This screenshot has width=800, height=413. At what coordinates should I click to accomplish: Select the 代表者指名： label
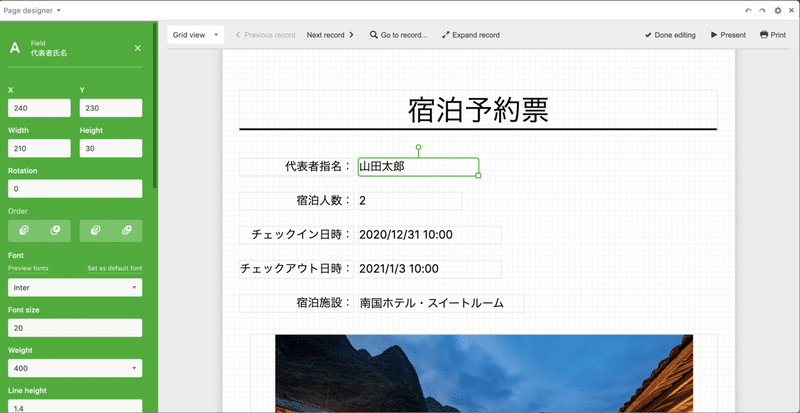[x=296, y=167]
